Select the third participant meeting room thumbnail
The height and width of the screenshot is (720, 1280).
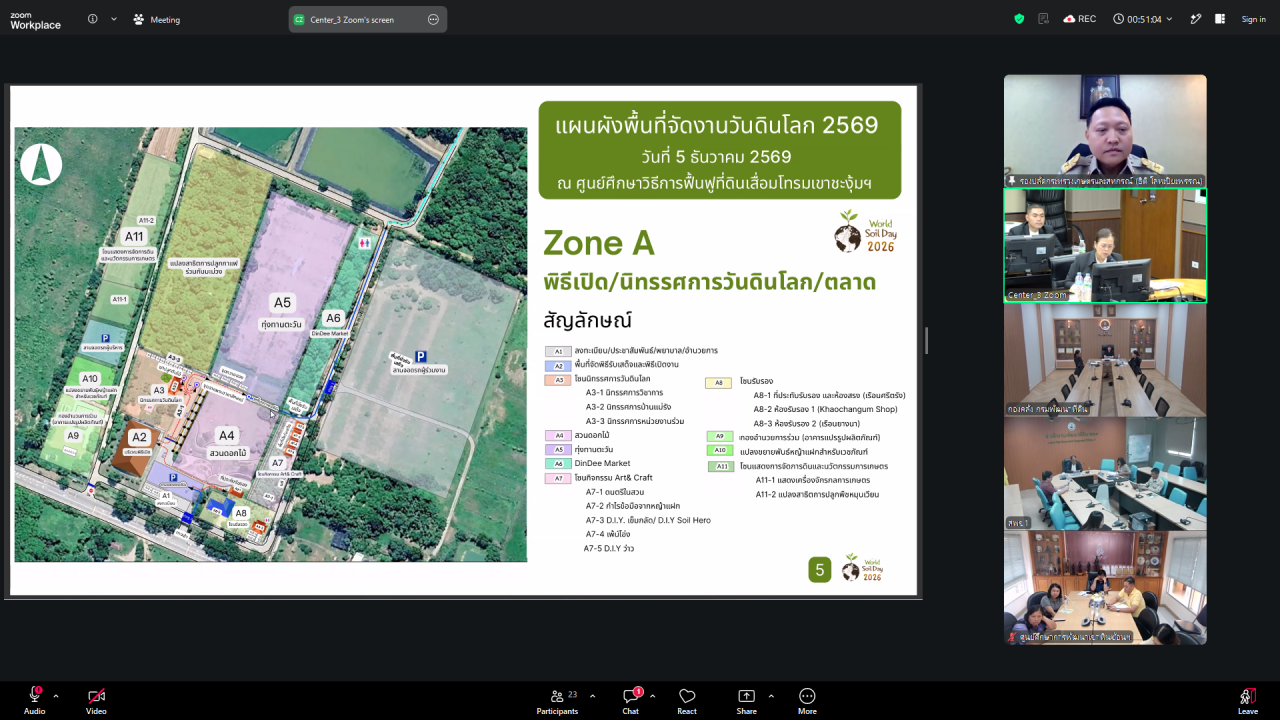point(1105,360)
